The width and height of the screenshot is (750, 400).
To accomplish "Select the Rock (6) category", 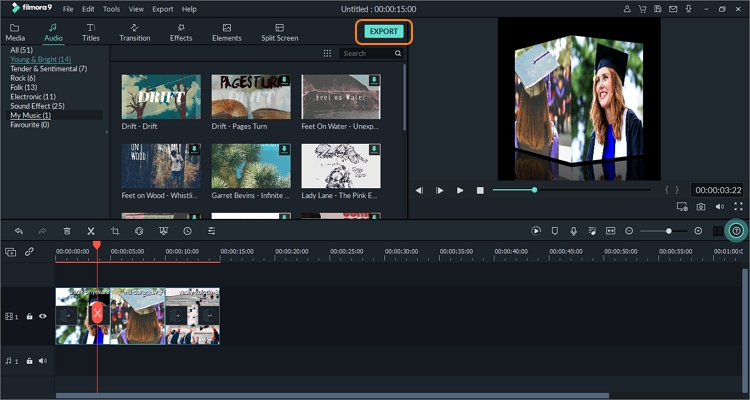I will click(x=23, y=78).
